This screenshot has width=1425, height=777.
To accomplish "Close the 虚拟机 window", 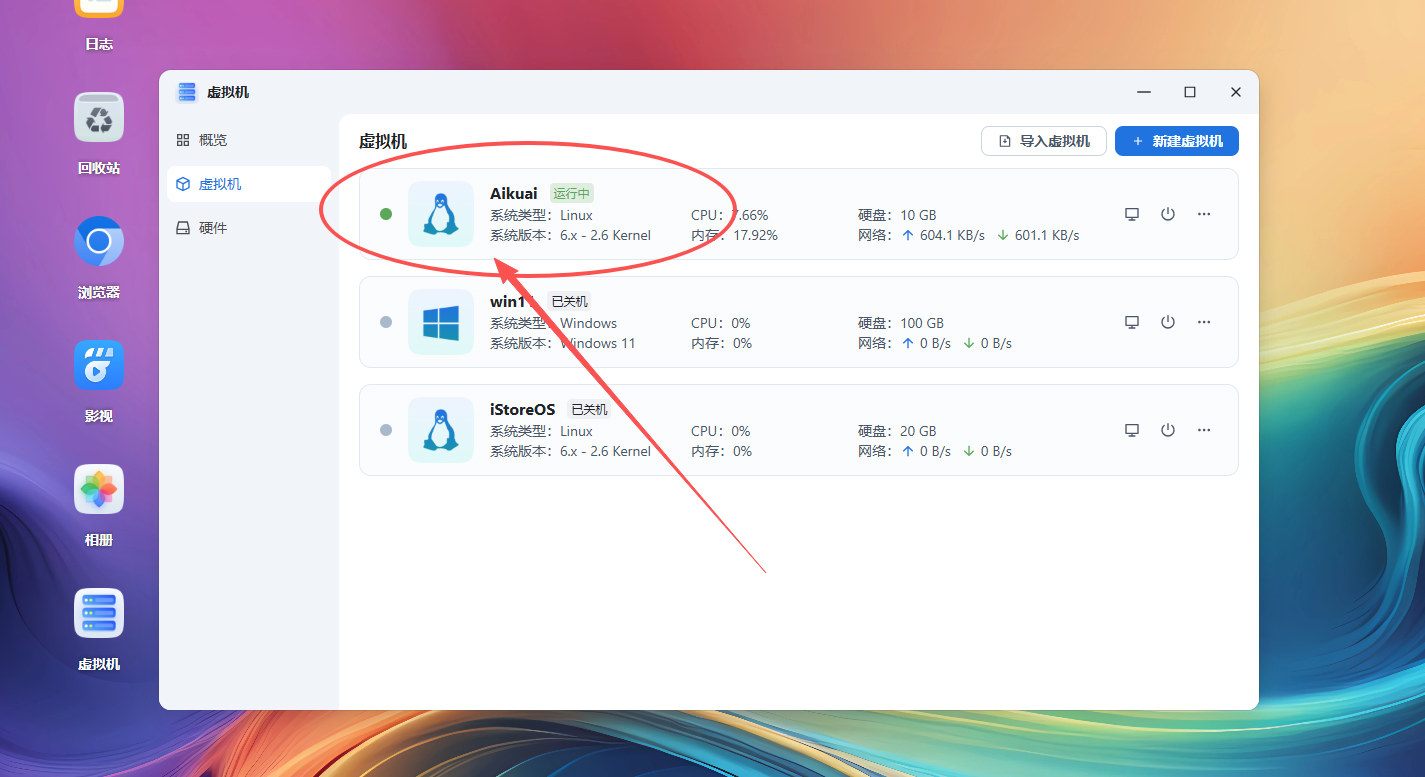I will click(x=1236, y=92).
